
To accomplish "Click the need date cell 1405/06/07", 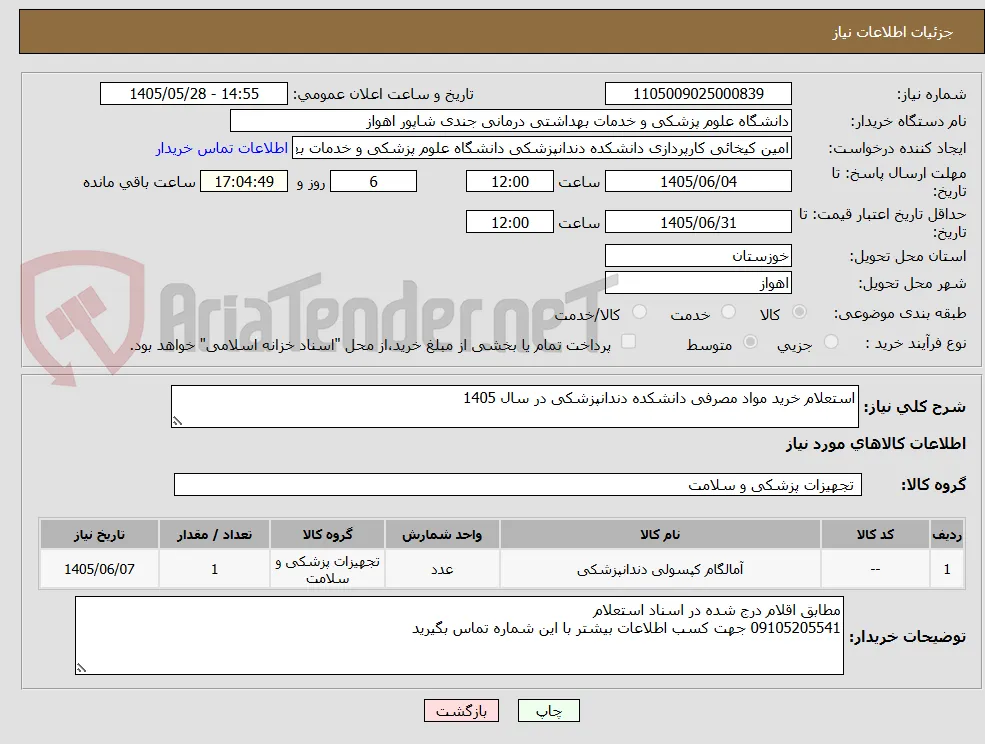I will (99, 569).
